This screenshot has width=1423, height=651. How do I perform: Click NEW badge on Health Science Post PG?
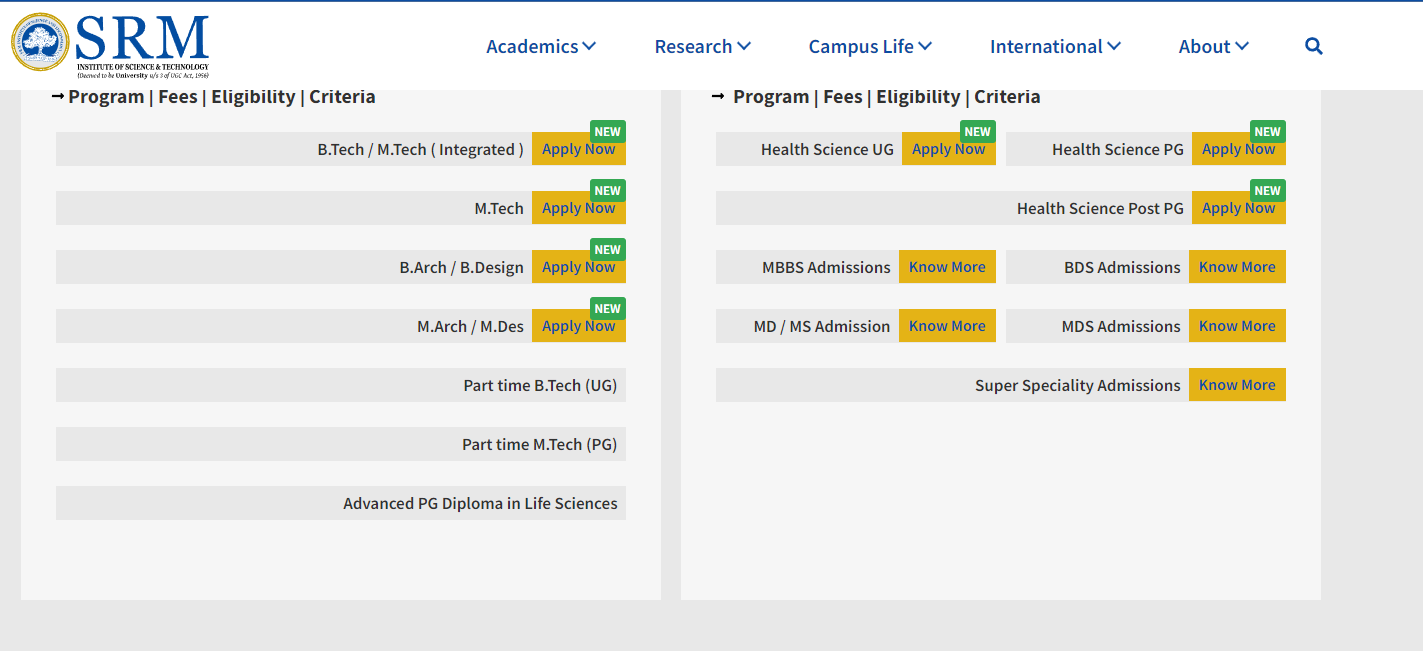click(1268, 191)
